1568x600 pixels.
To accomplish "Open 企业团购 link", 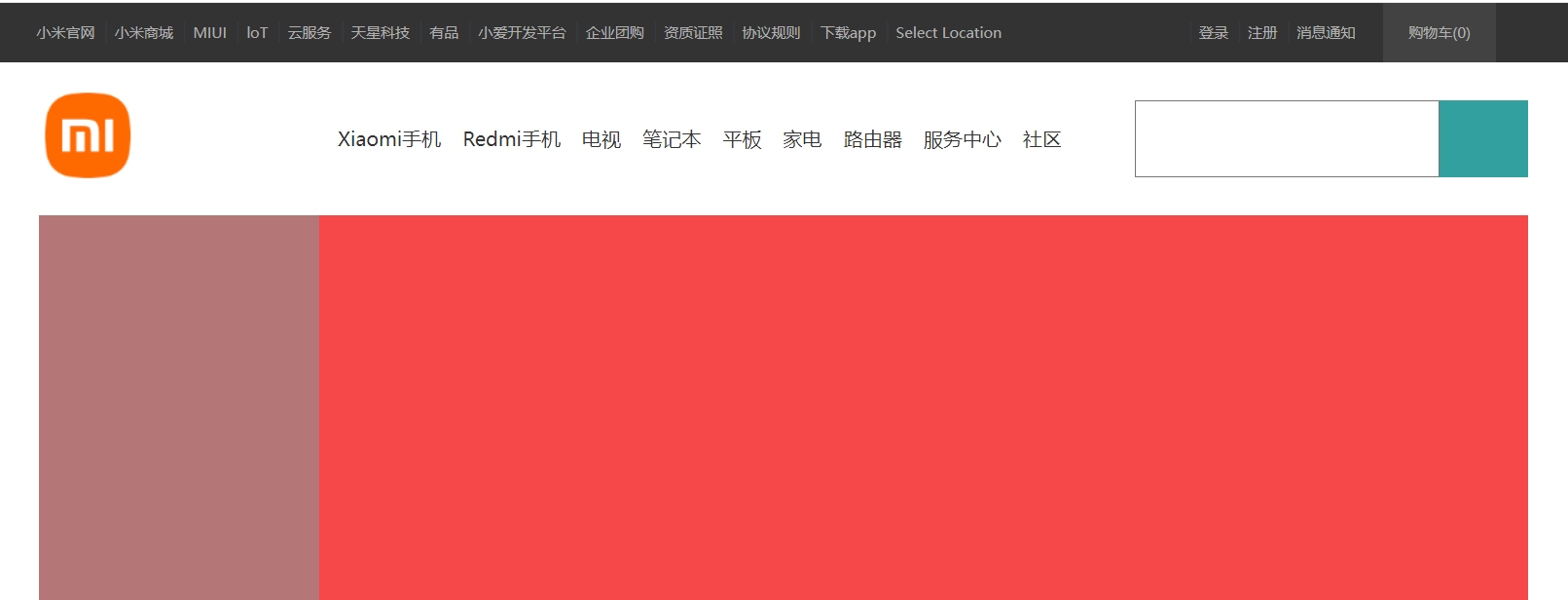I will coord(615,33).
